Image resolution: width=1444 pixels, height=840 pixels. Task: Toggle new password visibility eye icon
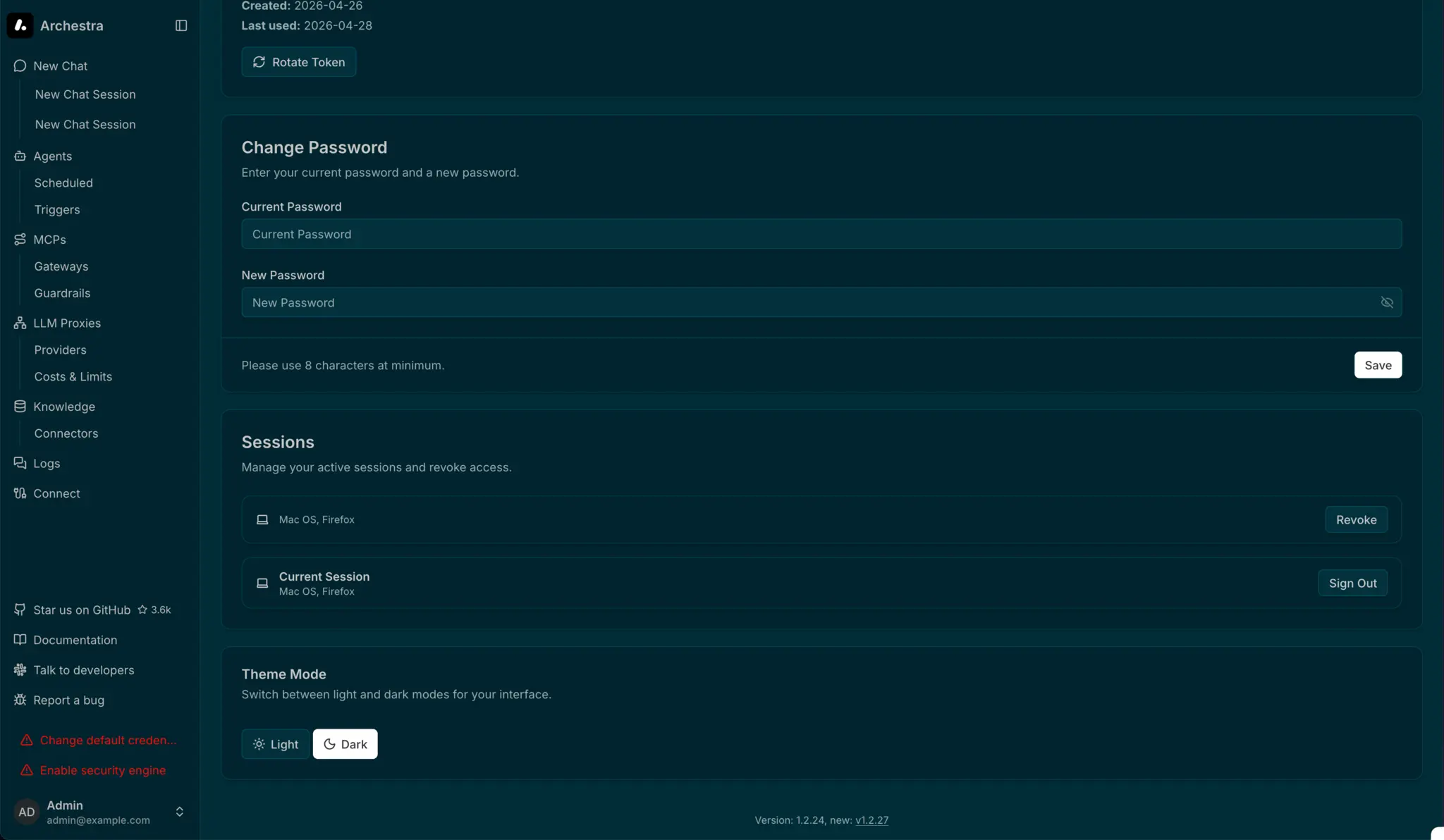pyautogui.click(x=1386, y=302)
